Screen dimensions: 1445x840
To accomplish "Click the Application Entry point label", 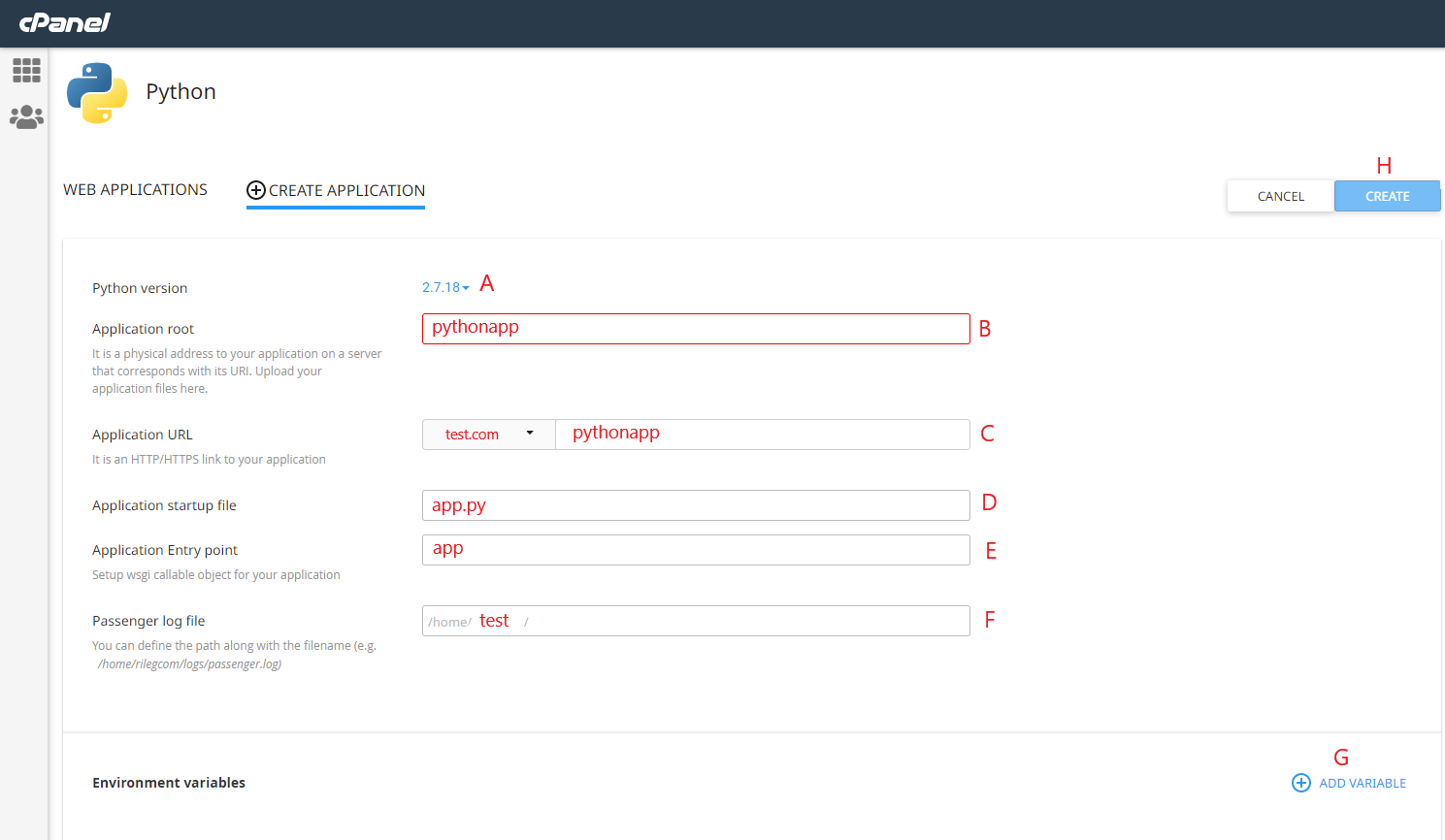I will [165, 550].
